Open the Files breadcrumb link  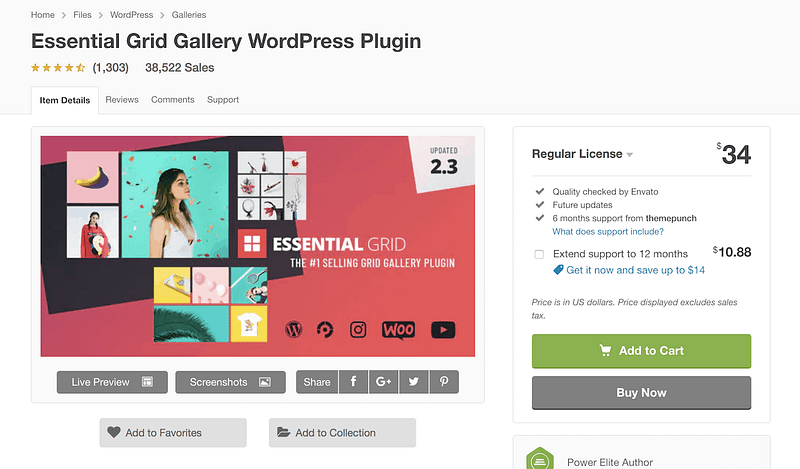(82, 15)
